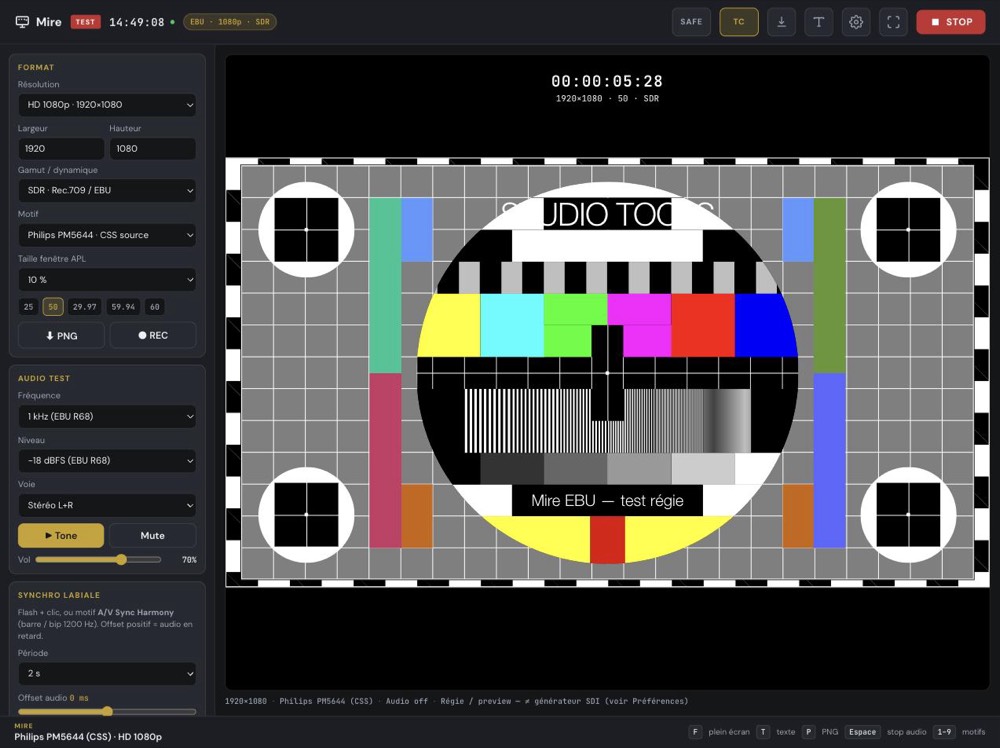Adjust the Vol slider at 70%

click(x=99, y=560)
